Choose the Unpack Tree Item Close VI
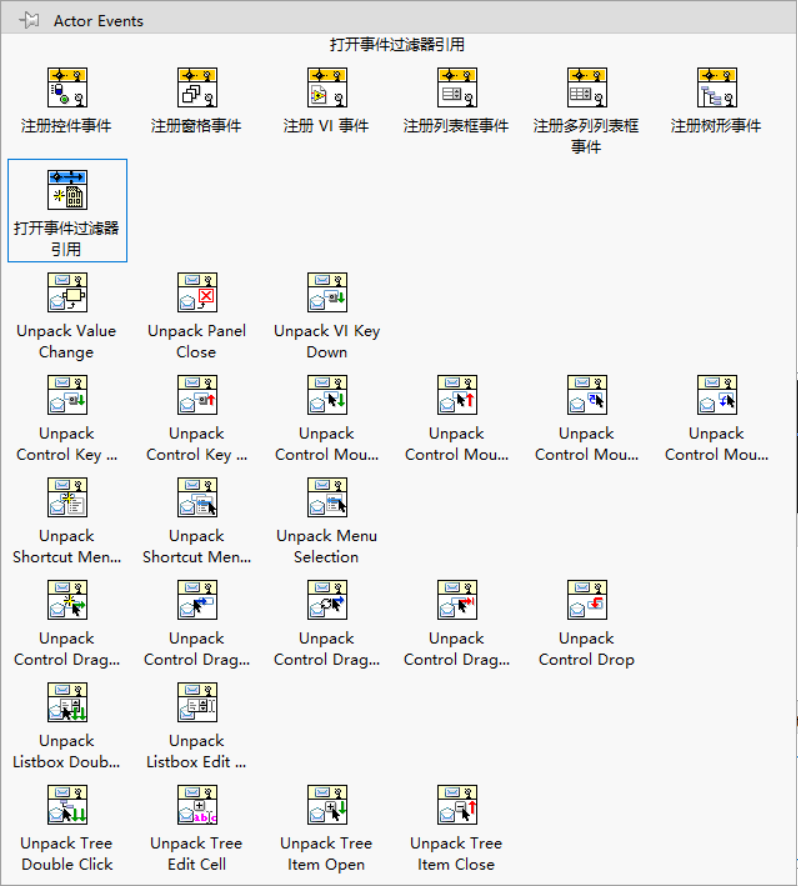The width and height of the screenshot is (798, 886). 457,805
